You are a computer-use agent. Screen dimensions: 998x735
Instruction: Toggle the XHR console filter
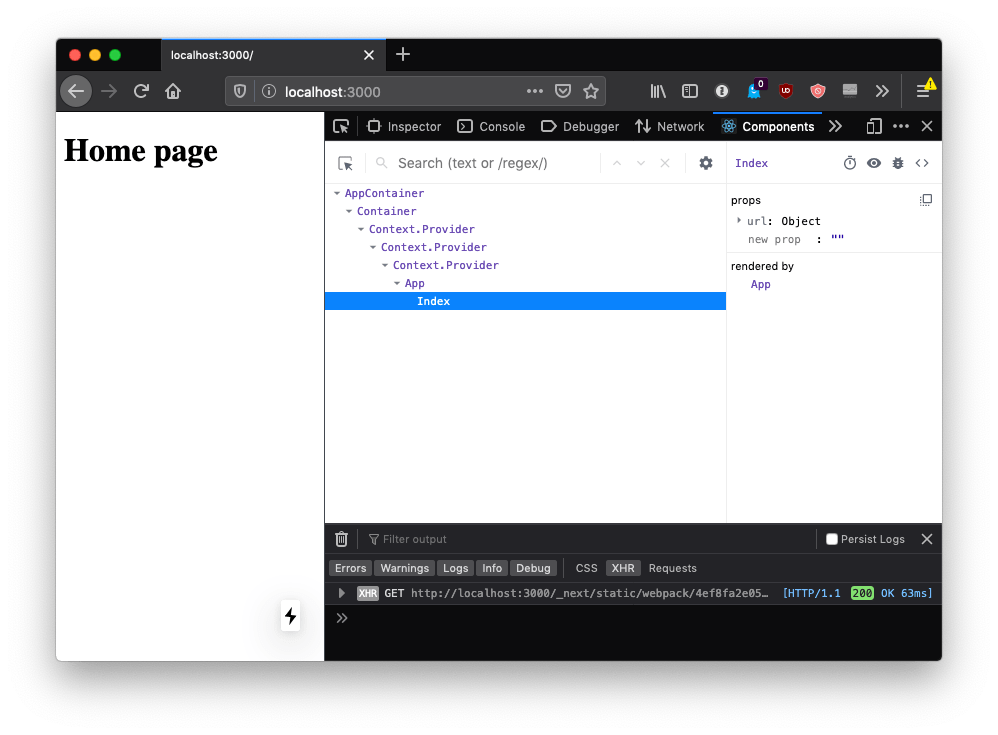pyautogui.click(x=623, y=568)
